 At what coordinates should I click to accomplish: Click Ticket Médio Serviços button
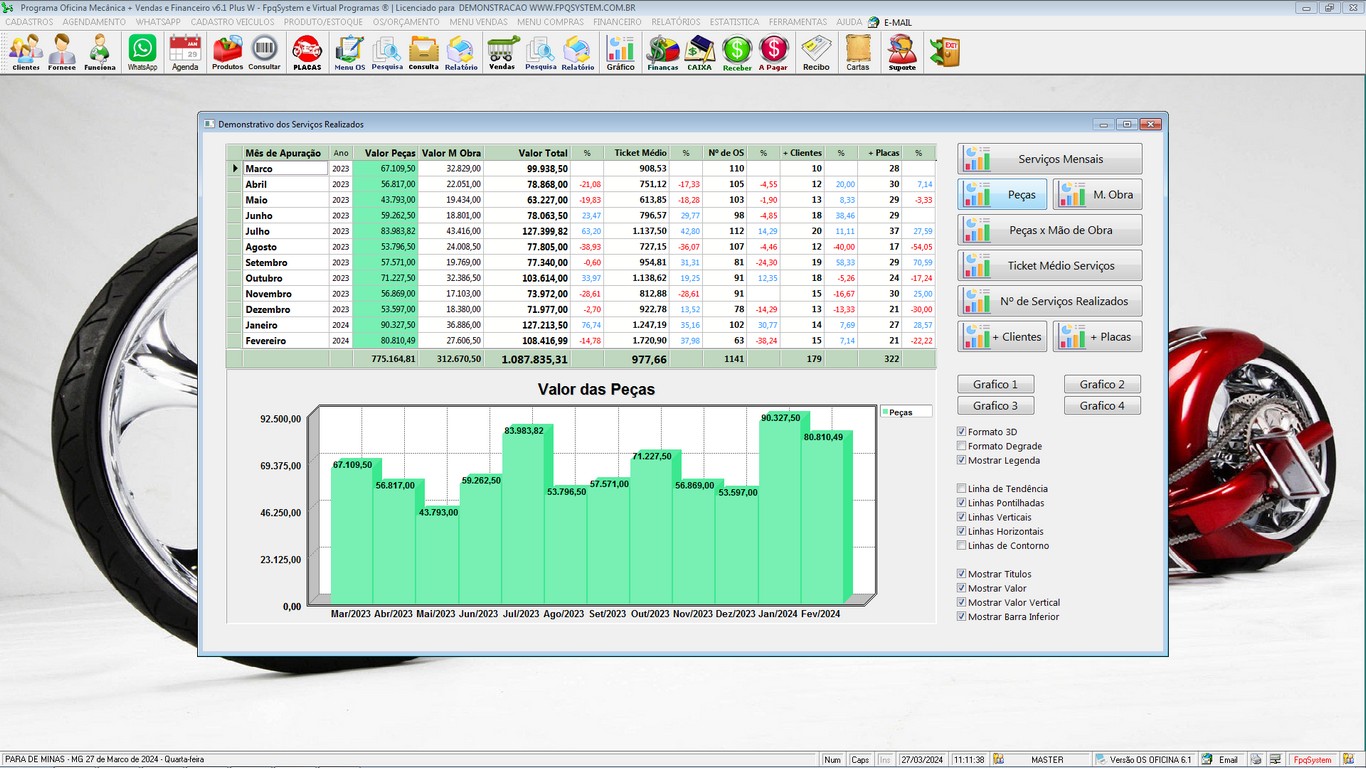tap(1050, 266)
